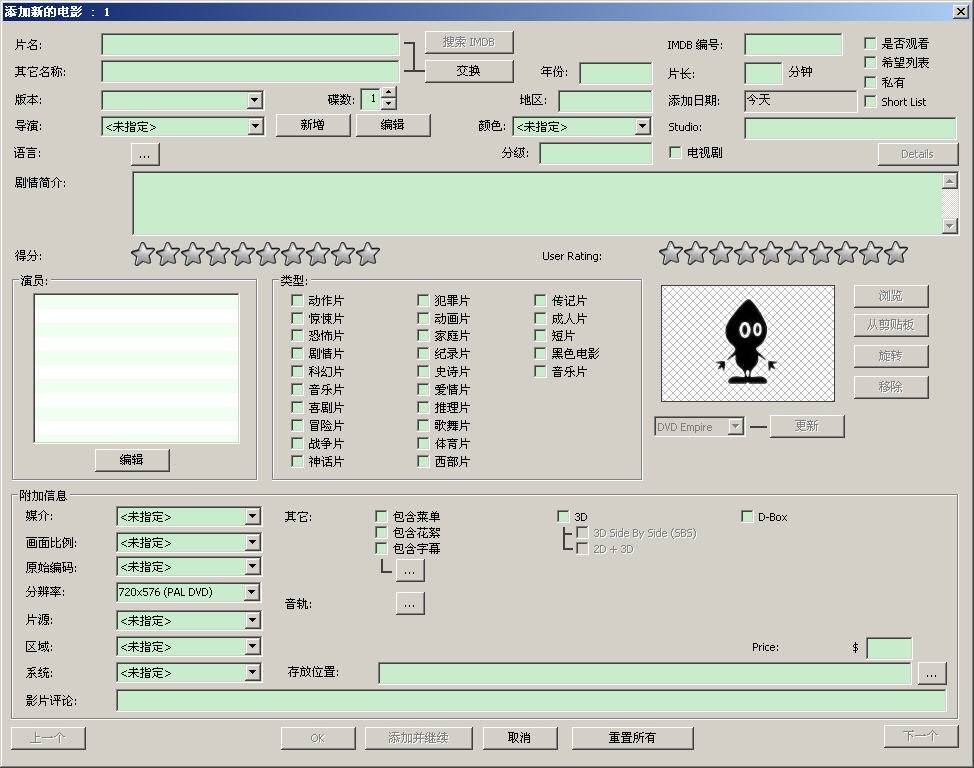Tick the 包含菜单 checkbox
Image resolution: width=974 pixels, height=768 pixels.
[x=381, y=517]
